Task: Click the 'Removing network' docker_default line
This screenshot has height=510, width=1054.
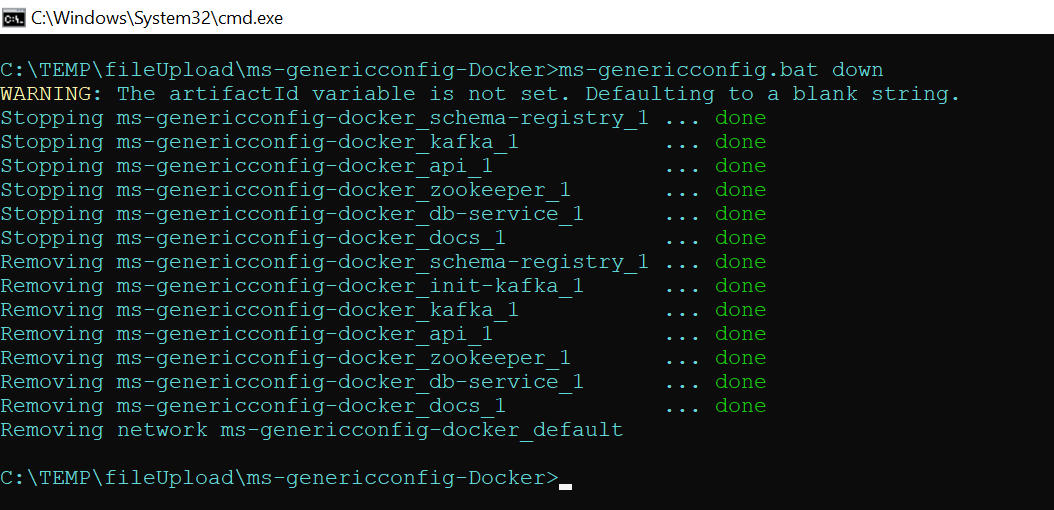Action: [x=311, y=430]
